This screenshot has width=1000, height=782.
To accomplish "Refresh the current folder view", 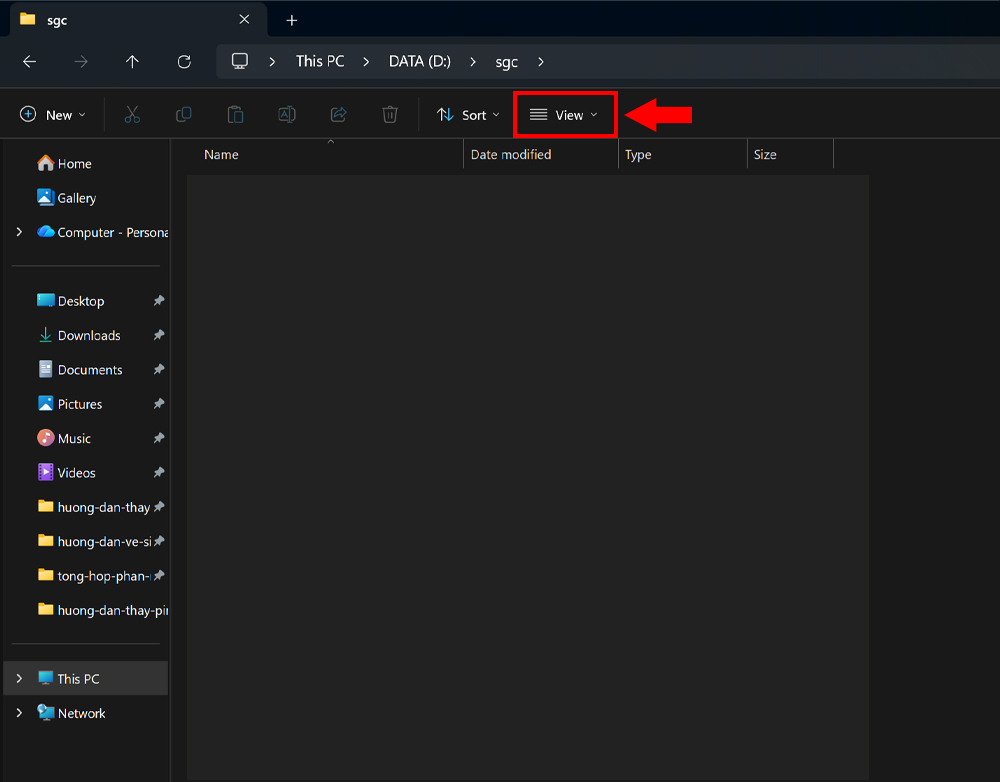I will [184, 61].
